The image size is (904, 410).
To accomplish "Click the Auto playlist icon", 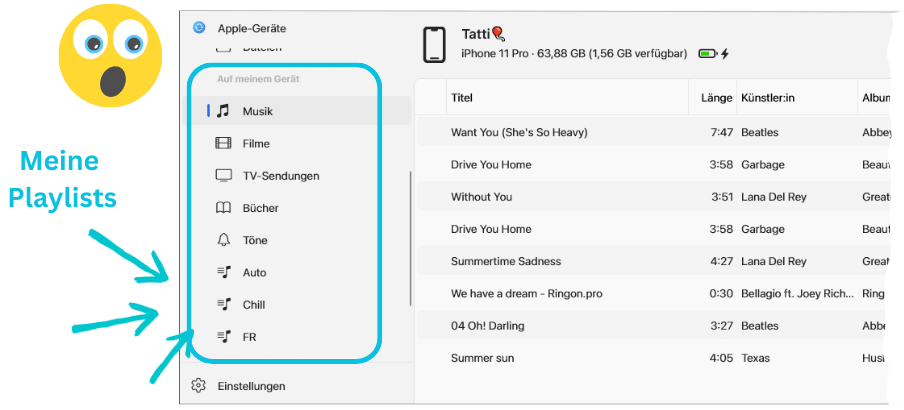I will (x=224, y=272).
